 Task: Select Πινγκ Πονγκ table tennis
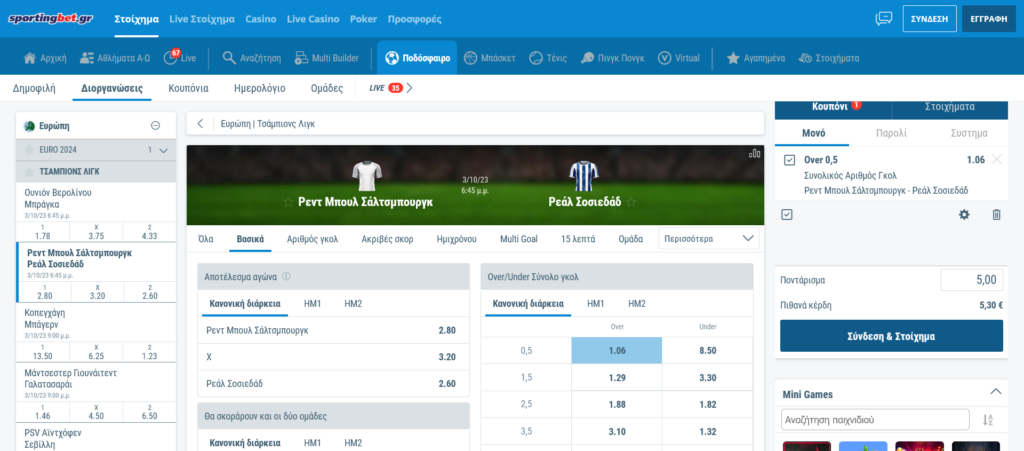click(612, 58)
